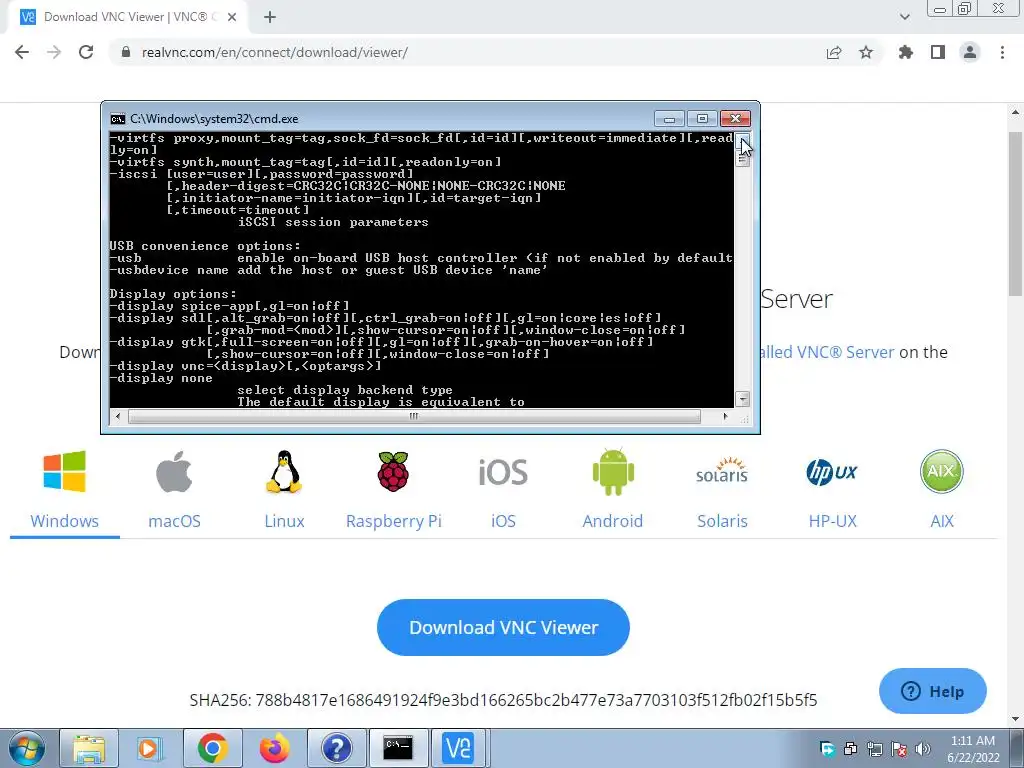The width and height of the screenshot is (1024, 768).
Task: Launch Windows Media Player from taskbar
Action: pyautogui.click(x=150, y=748)
